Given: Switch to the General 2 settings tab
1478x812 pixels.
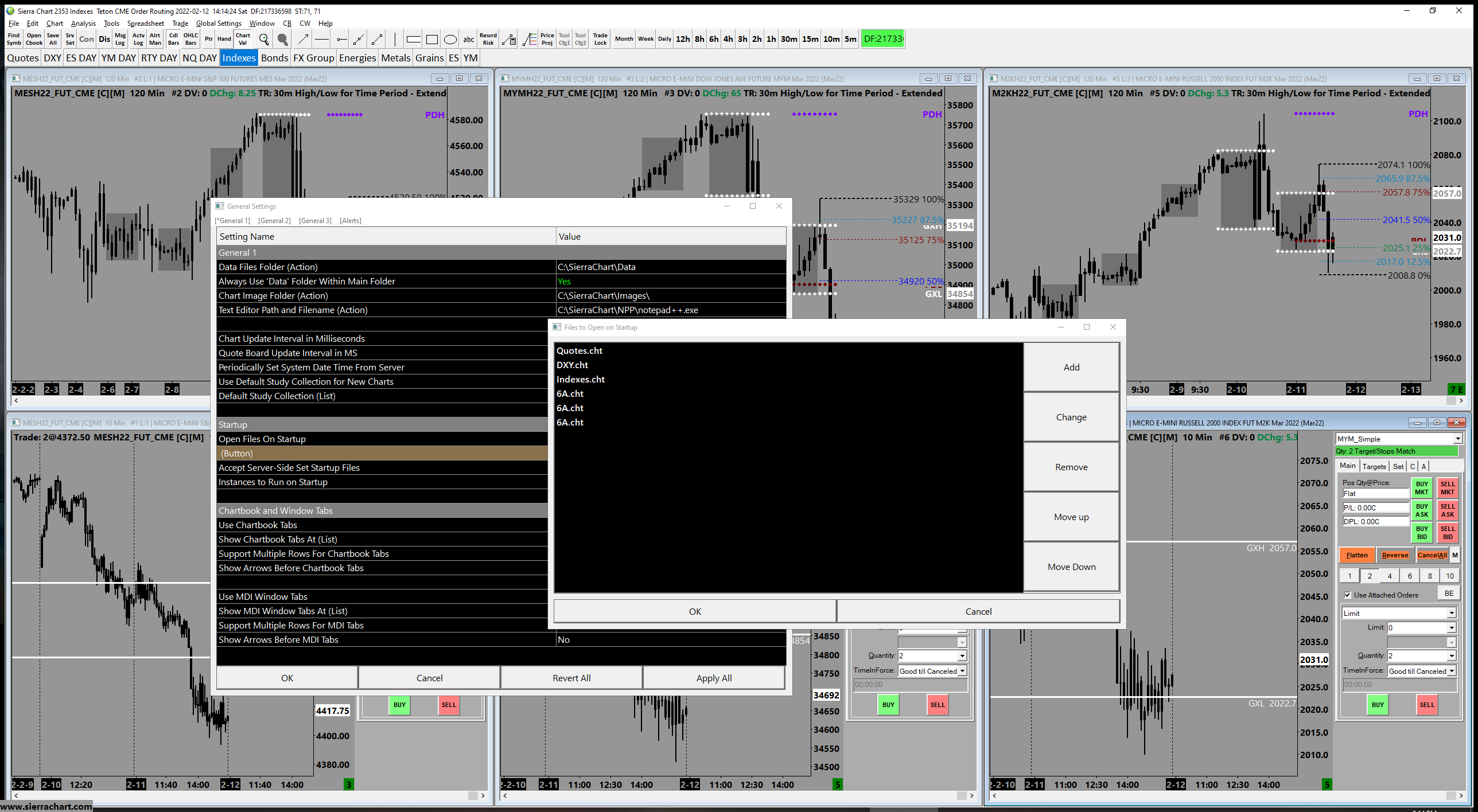Looking at the screenshot, I should (274, 221).
